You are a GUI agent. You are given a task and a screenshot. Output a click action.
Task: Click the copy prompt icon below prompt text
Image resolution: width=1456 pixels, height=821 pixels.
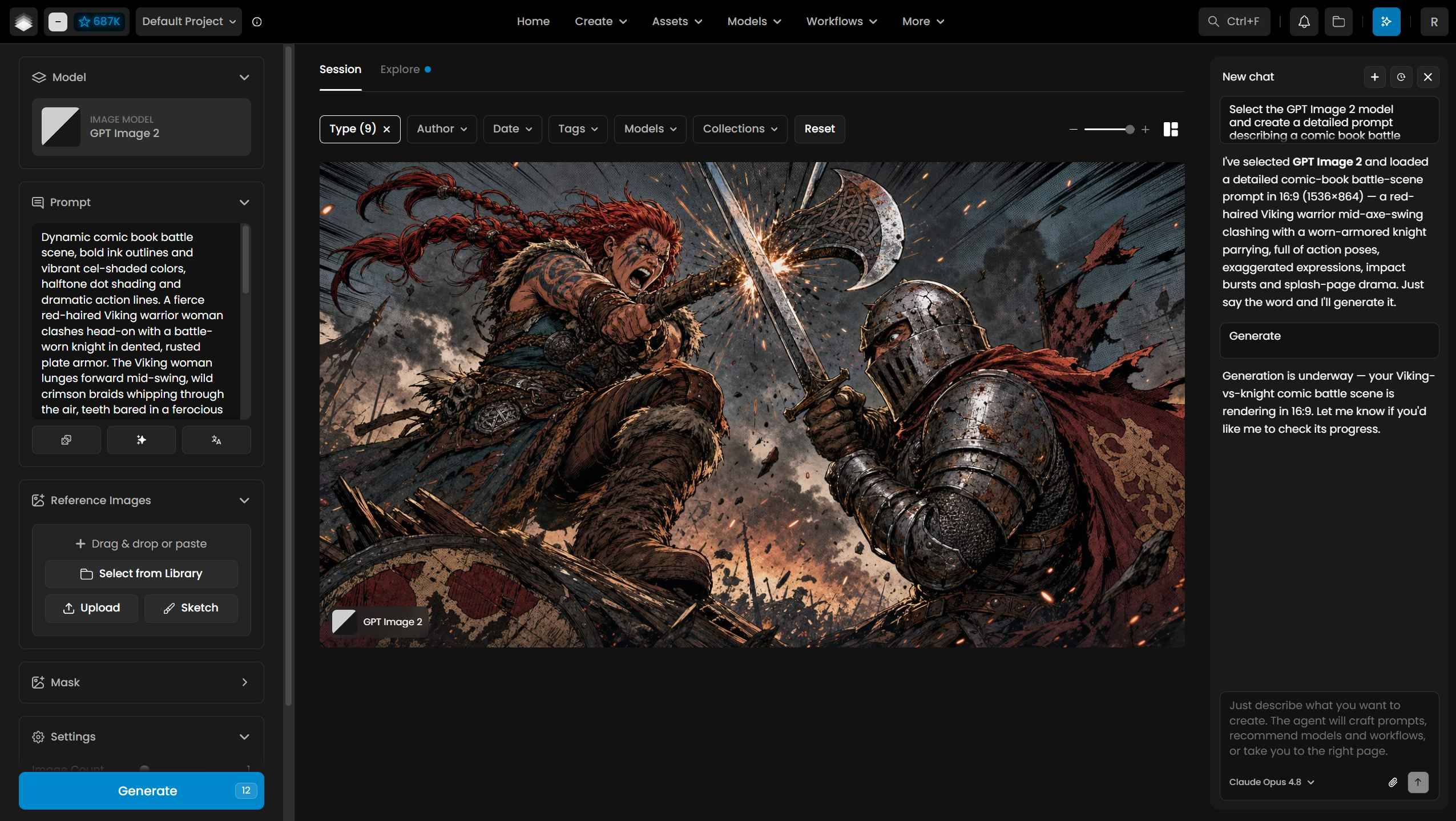66,440
